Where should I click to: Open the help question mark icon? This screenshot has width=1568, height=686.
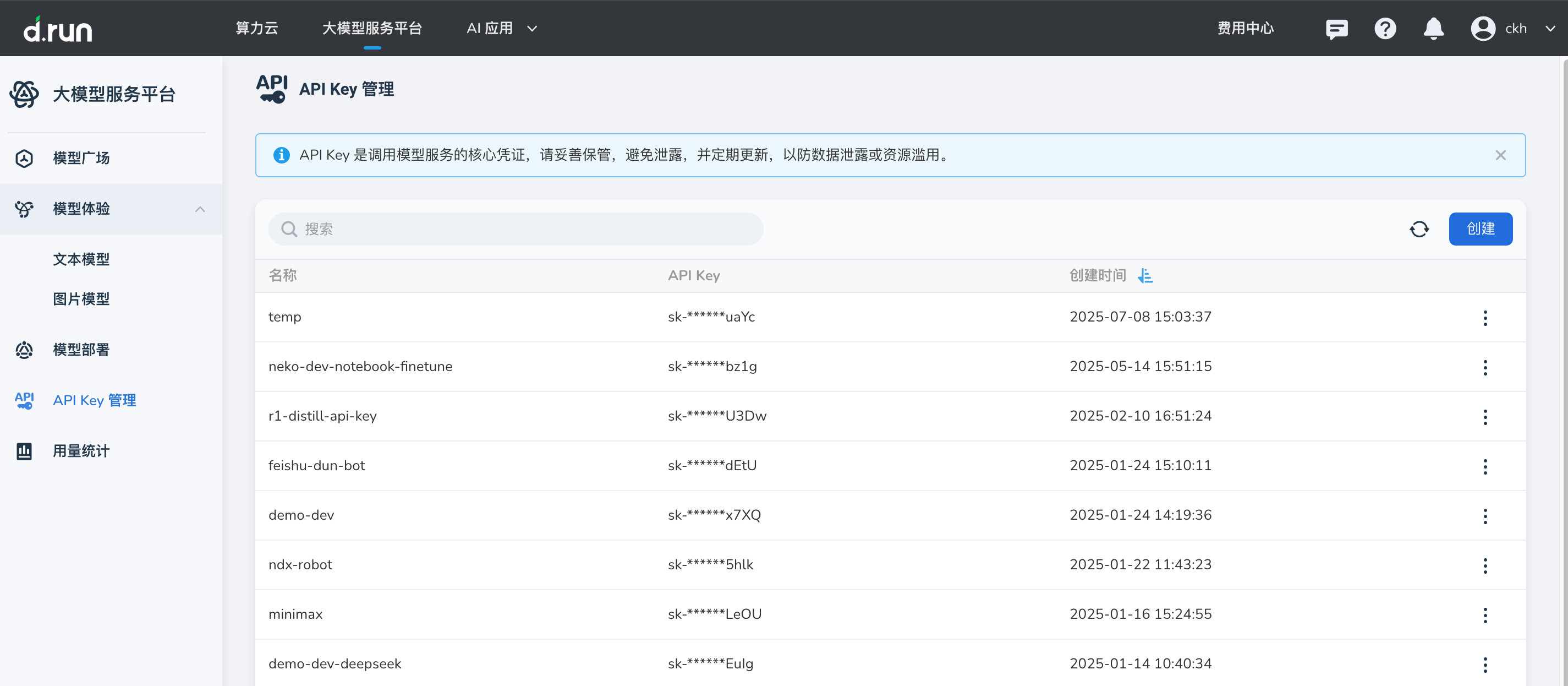(x=1385, y=29)
